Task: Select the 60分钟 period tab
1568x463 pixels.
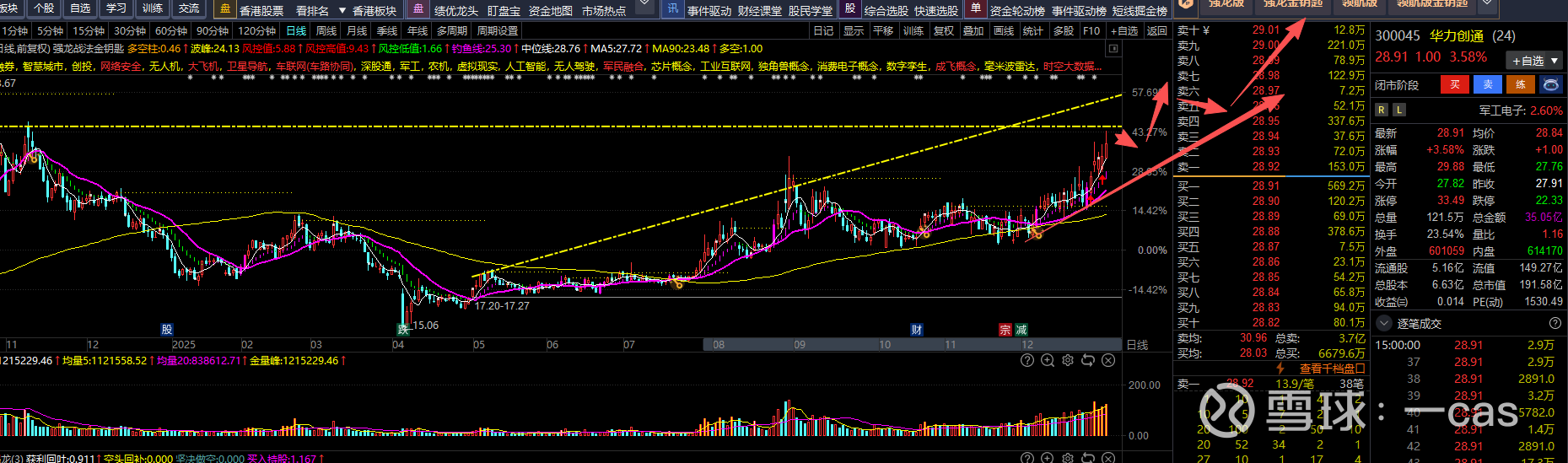Action: (x=170, y=30)
